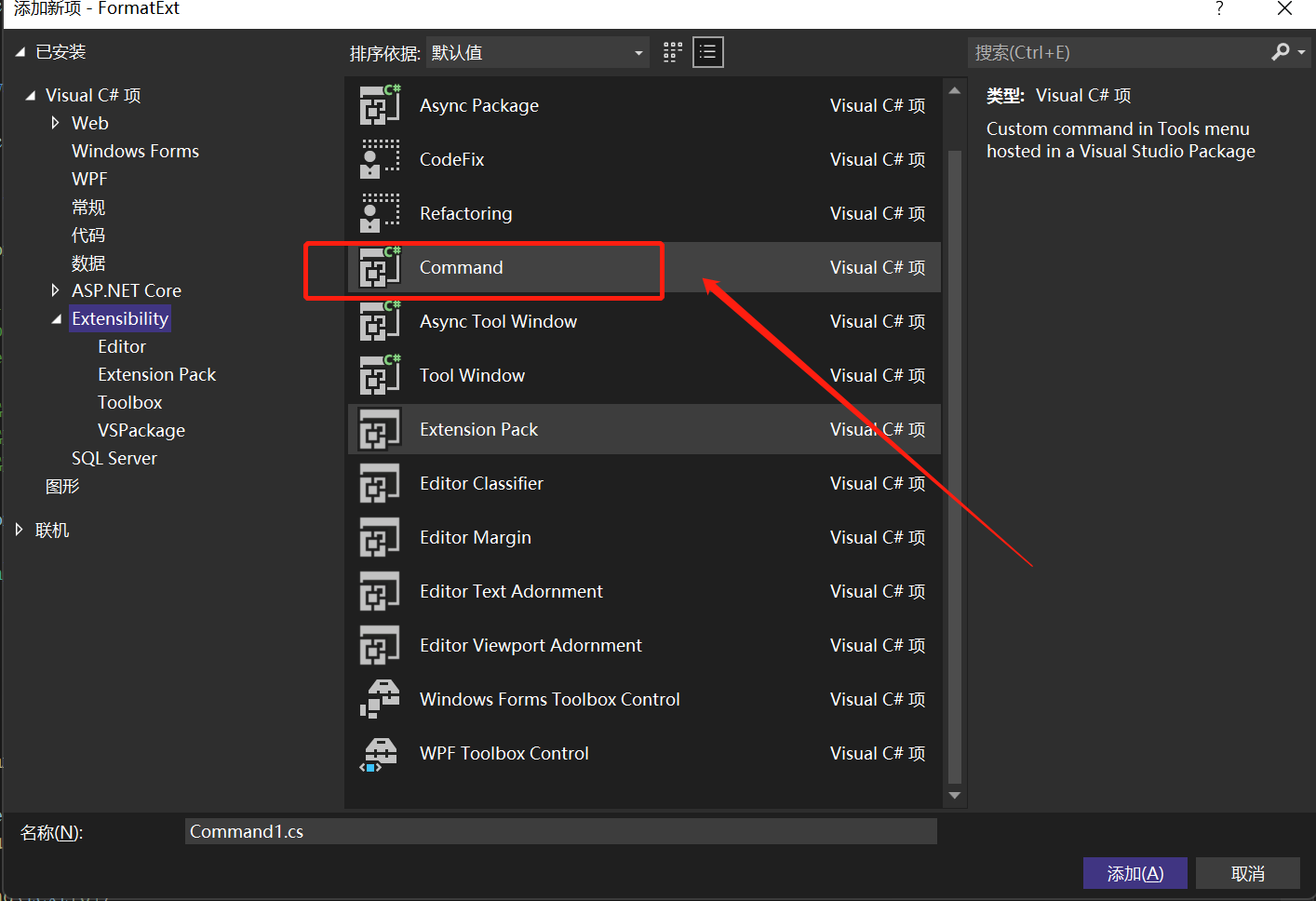This screenshot has height=901, width=1316.
Task: Click the Windows Forms Toolbox Control icon
Action: tap(380, 699)
